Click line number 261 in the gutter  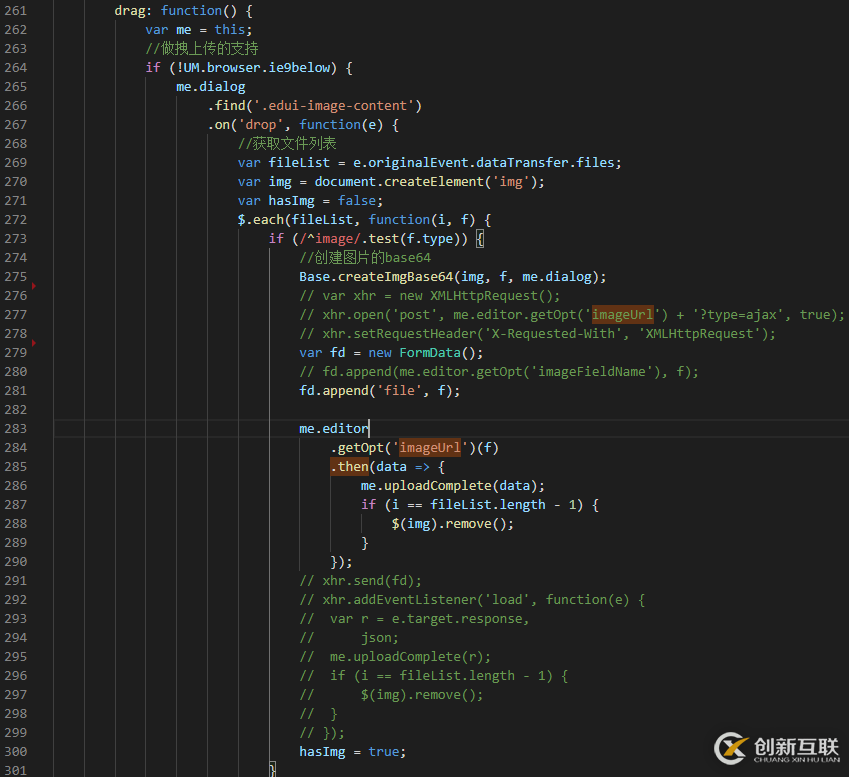(x=15, y=11)
